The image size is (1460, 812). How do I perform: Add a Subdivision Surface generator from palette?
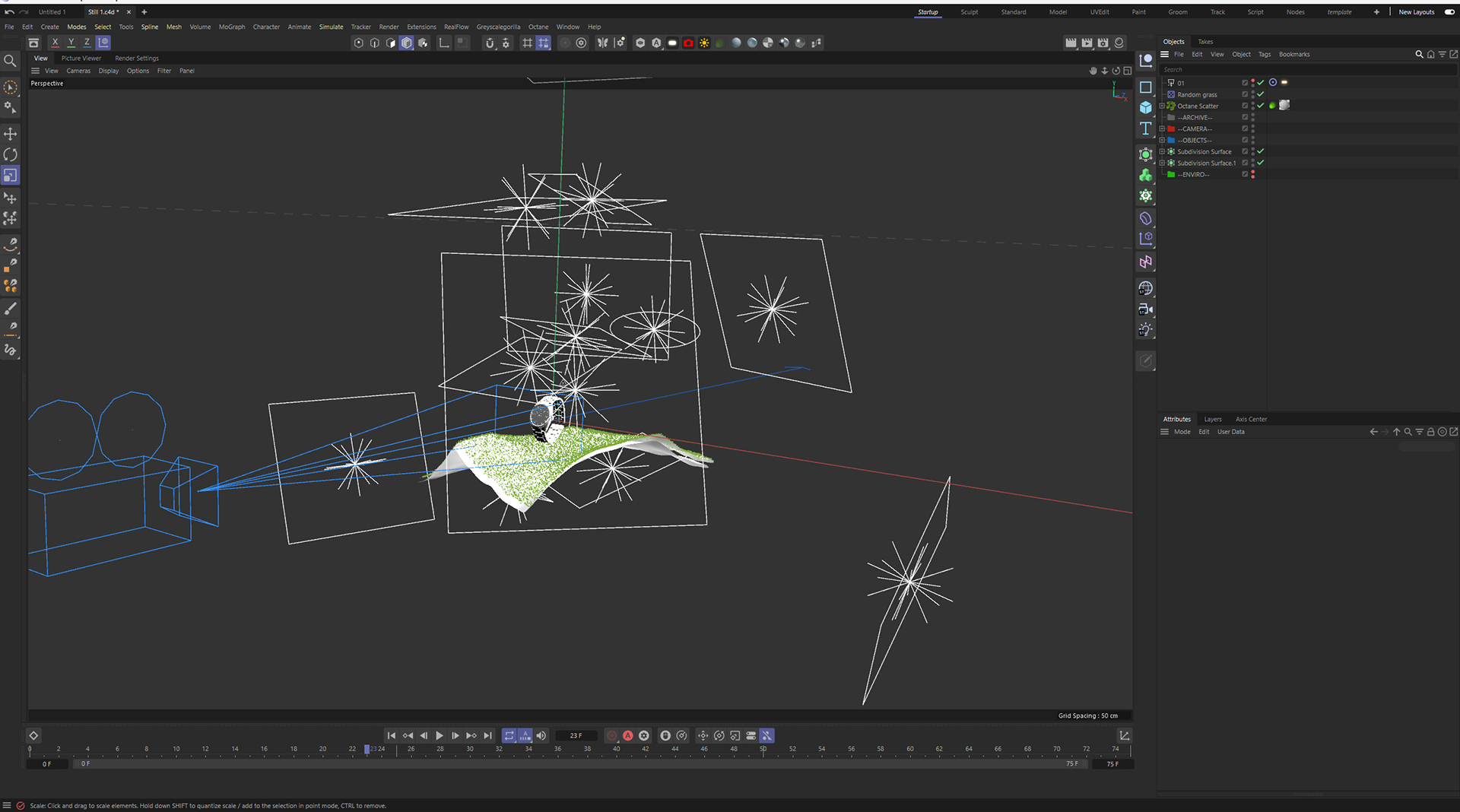[1146, 154]
